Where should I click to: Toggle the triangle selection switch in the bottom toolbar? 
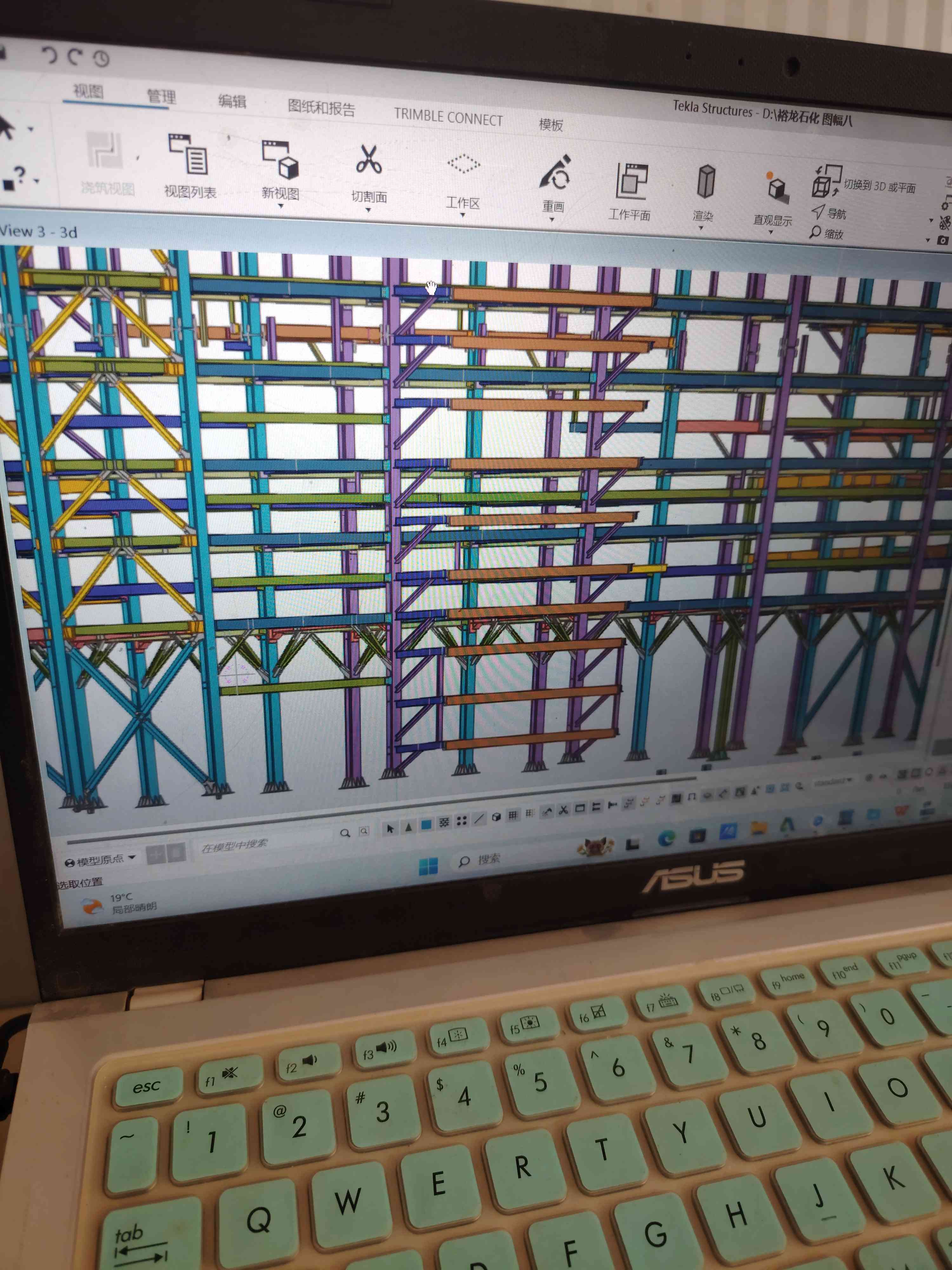[x=408, y=827]
